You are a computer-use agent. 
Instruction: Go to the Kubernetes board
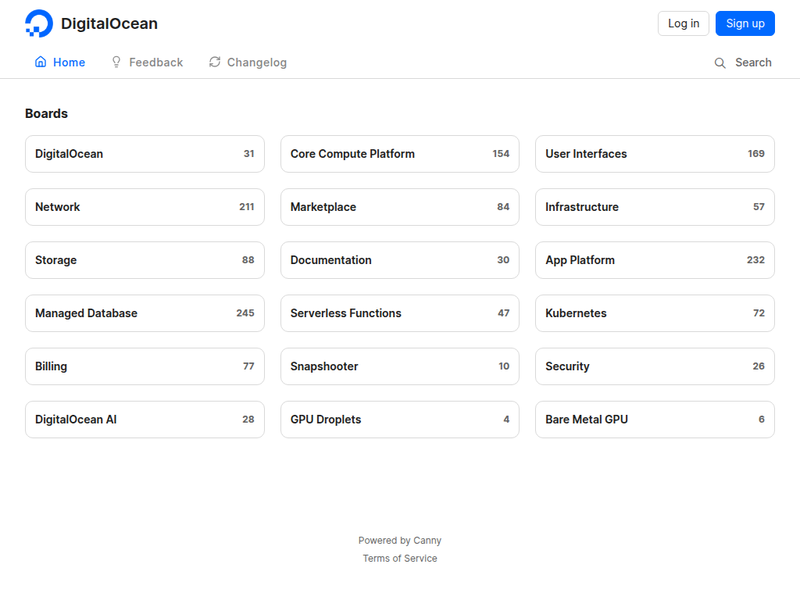[655, 313]
